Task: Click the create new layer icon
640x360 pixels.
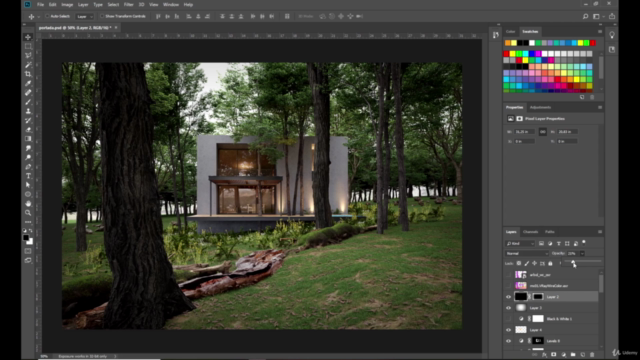Action: (583, 355)
